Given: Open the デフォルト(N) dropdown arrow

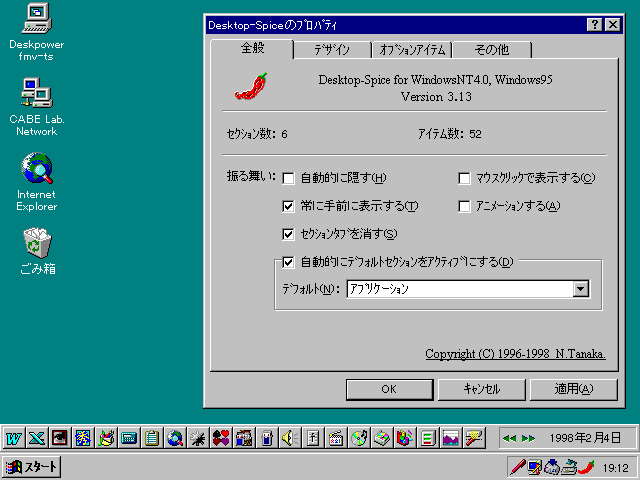Looking at the screenshot, I should pyautogui.click(x=580, y=289).
